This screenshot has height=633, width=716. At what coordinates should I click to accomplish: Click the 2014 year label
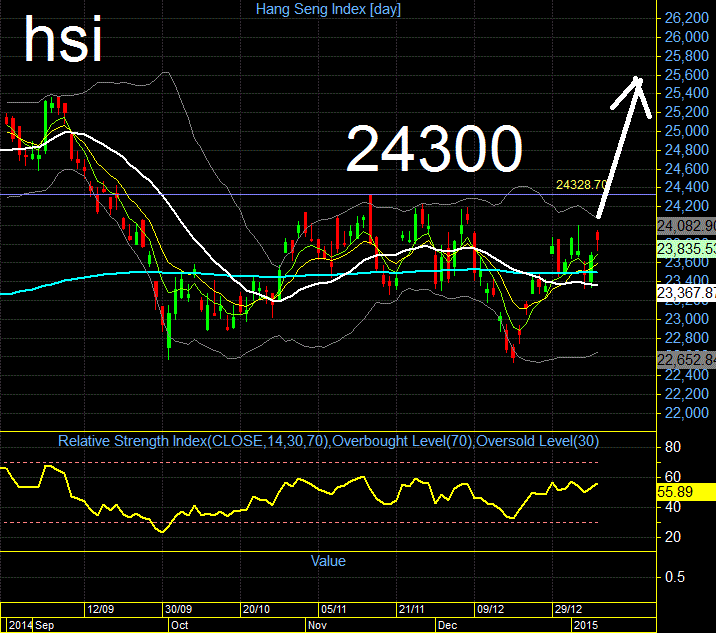click(x=21, y=625)
